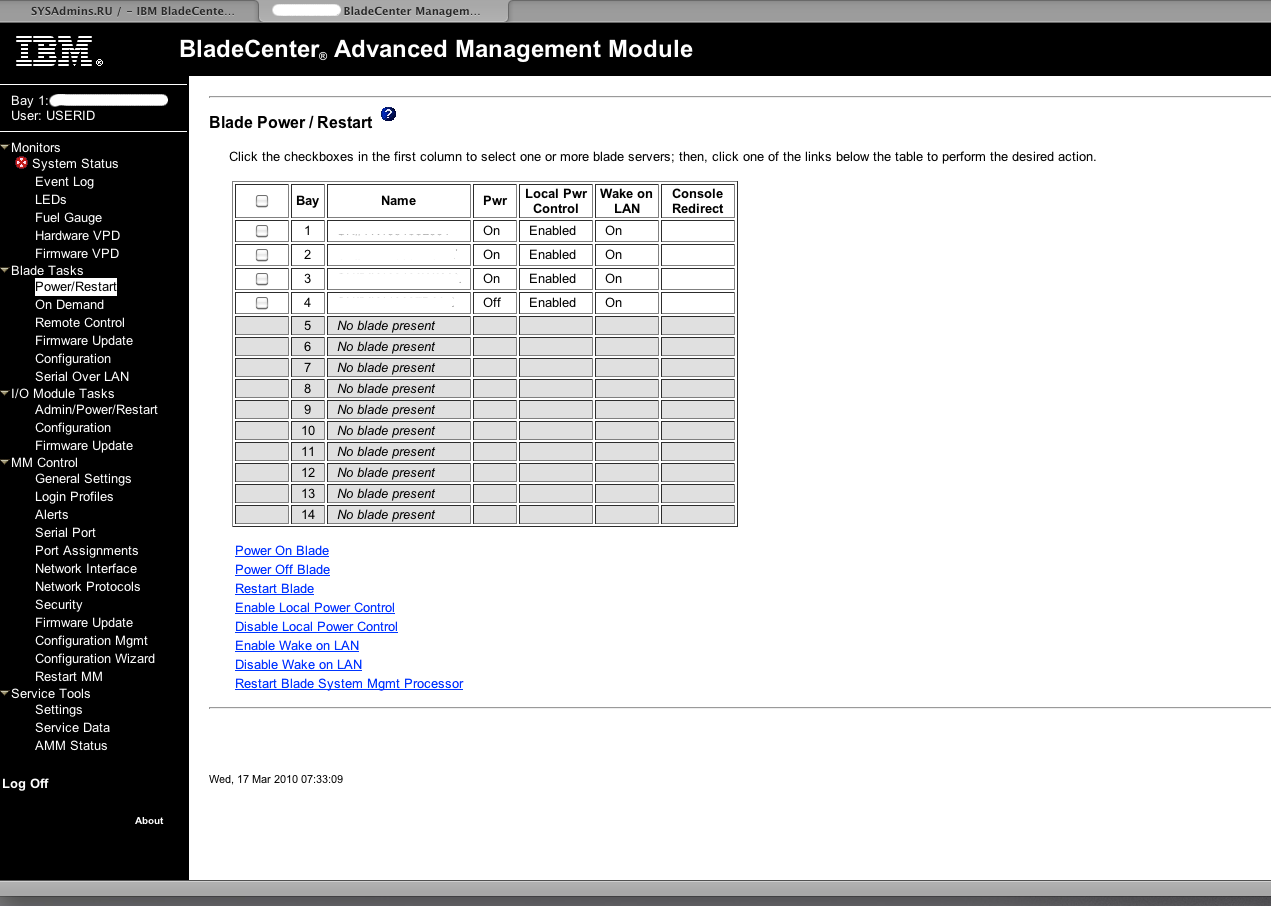The image size is (1271, 906).
Task: Click Enable Local Power Control link
Action: click(x=315, y=608)
